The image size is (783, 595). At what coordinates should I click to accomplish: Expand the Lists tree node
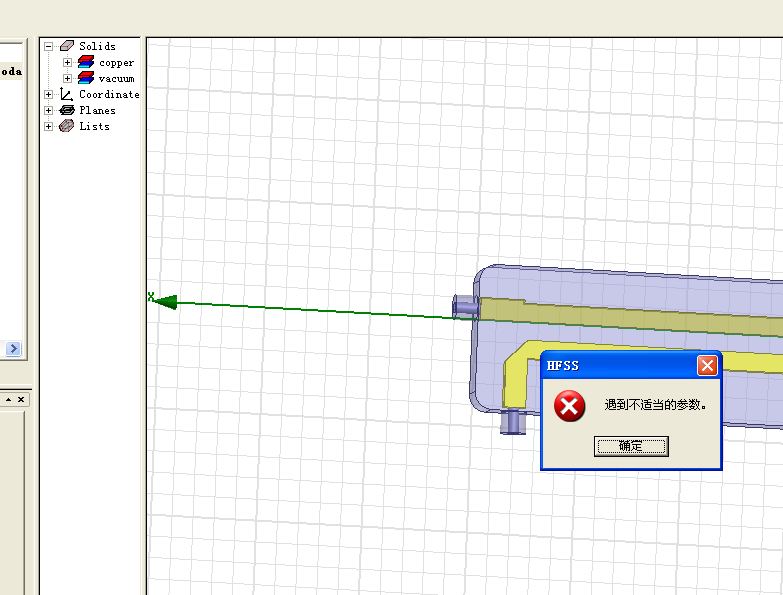(x=48, y=126)
